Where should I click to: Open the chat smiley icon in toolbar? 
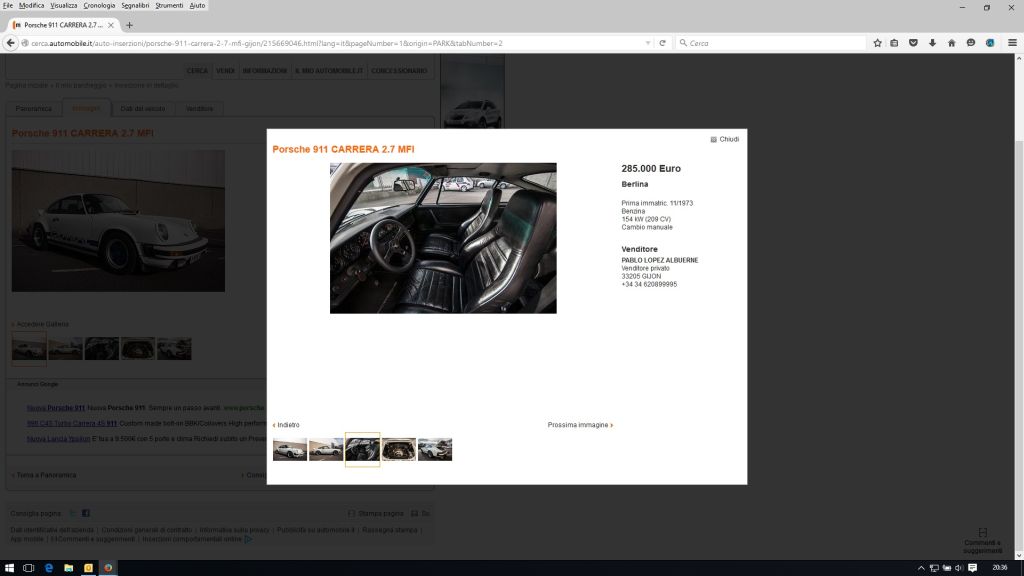(971, 43)
